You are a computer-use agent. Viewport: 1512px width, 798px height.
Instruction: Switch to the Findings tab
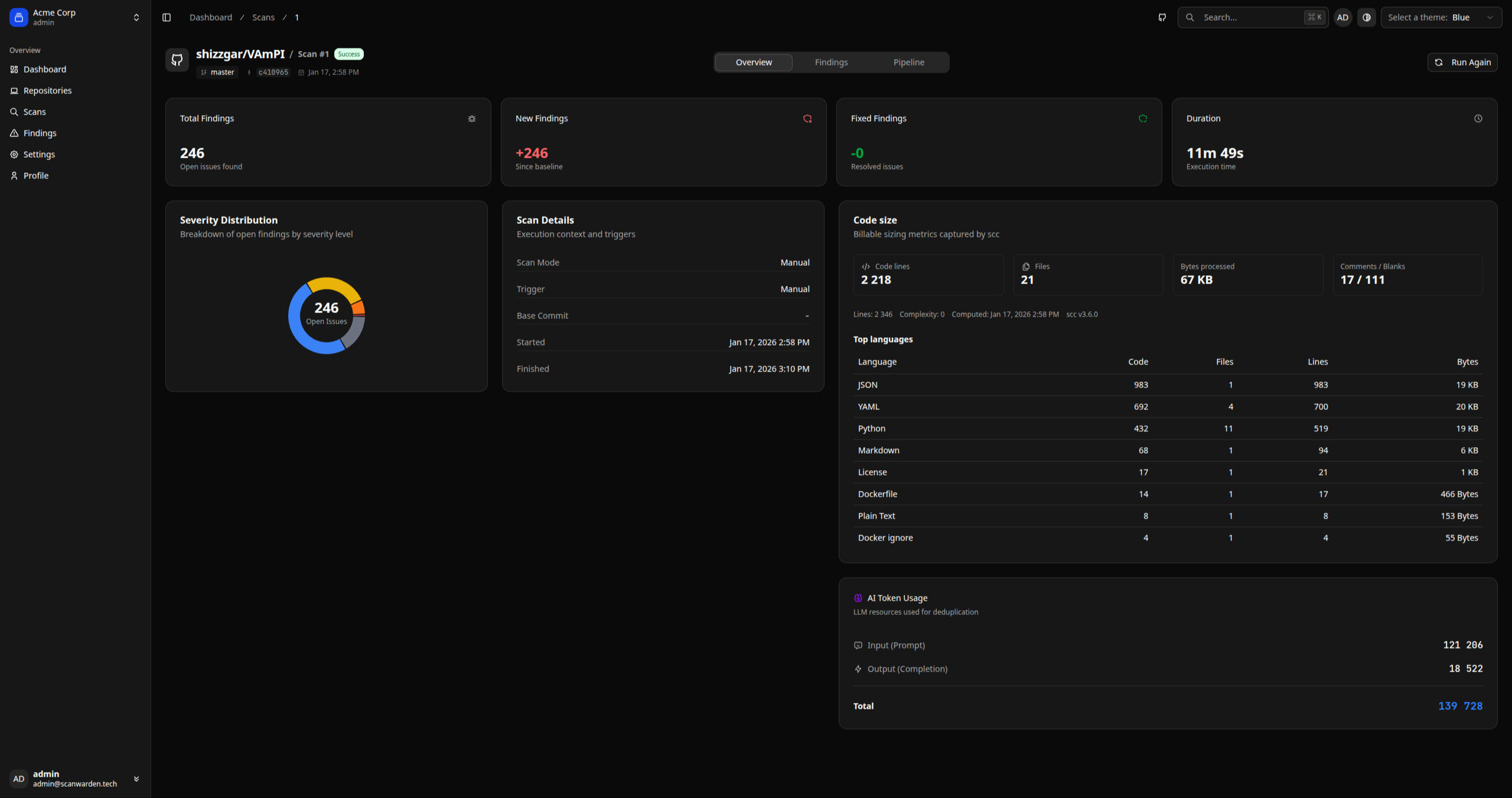point(831,62)
